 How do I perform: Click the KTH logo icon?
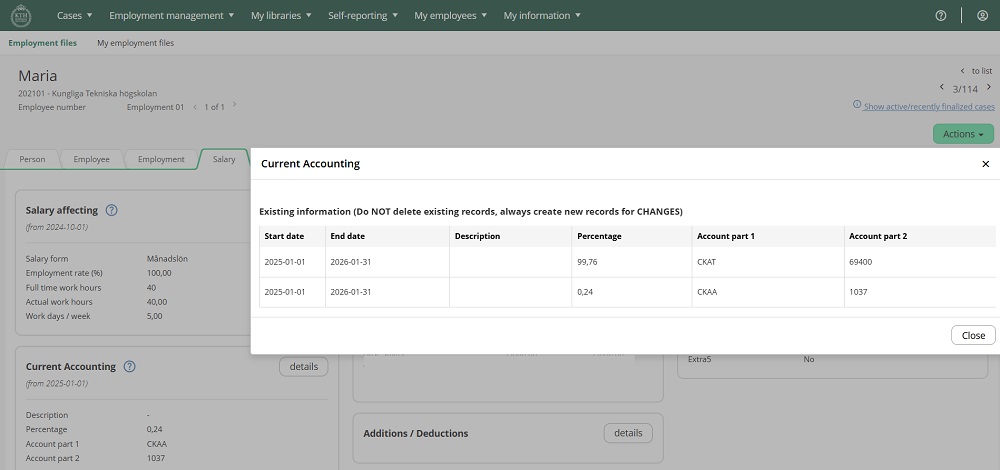click(x=20, y=15)
